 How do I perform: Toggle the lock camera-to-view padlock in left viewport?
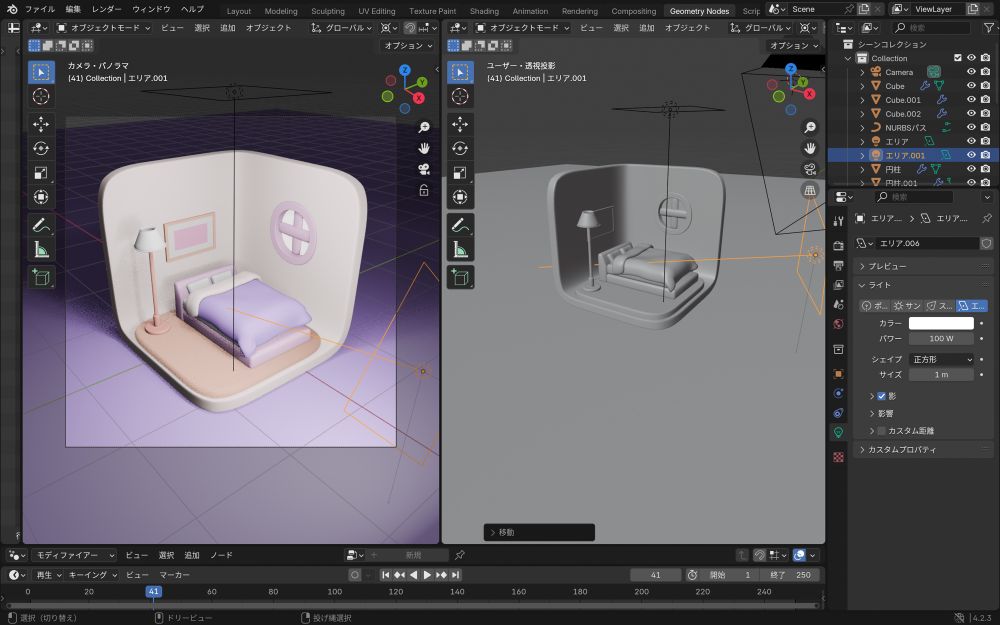(423, 190)
